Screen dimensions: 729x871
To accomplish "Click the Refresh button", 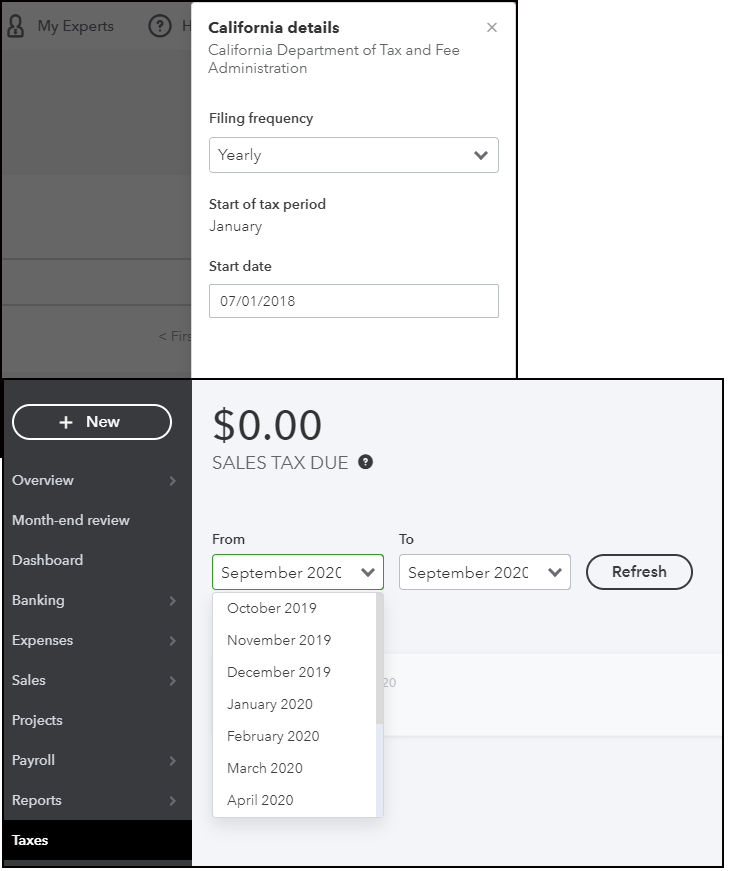I will click(638, 572).
